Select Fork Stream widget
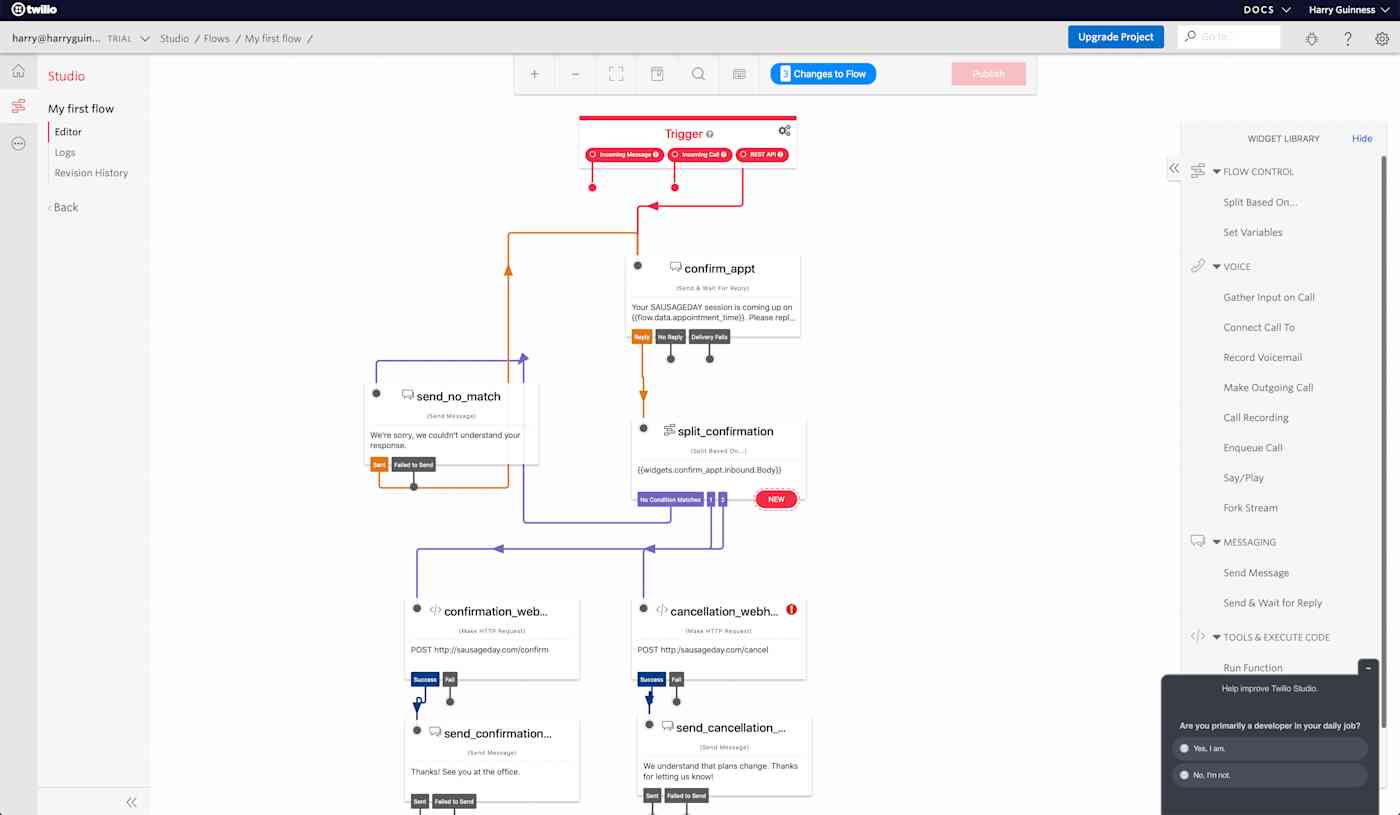This screenshot has width=1400, height=815. tap(1250, 508)
